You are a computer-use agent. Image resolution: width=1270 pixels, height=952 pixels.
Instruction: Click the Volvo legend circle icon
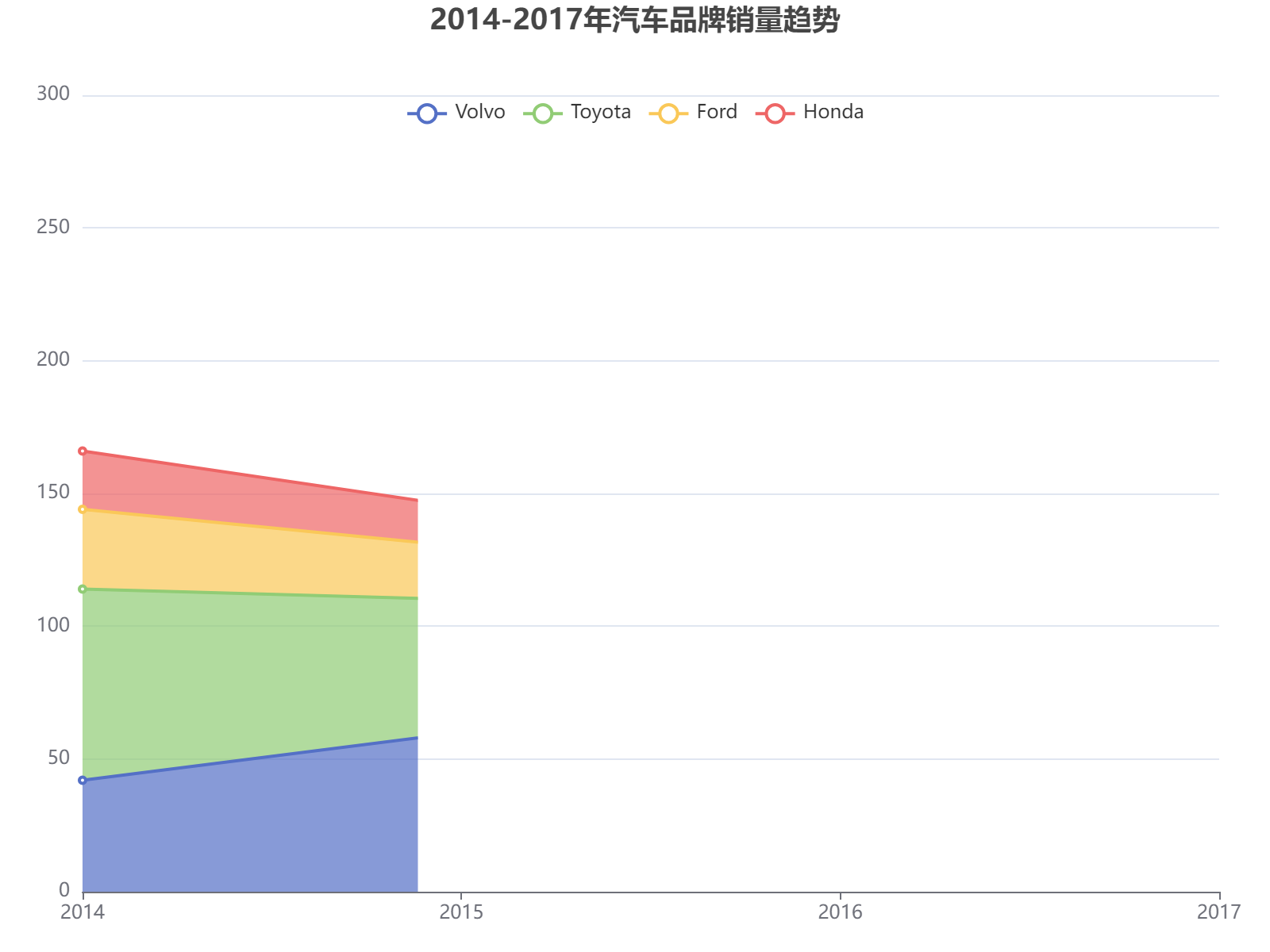point(425,112)
